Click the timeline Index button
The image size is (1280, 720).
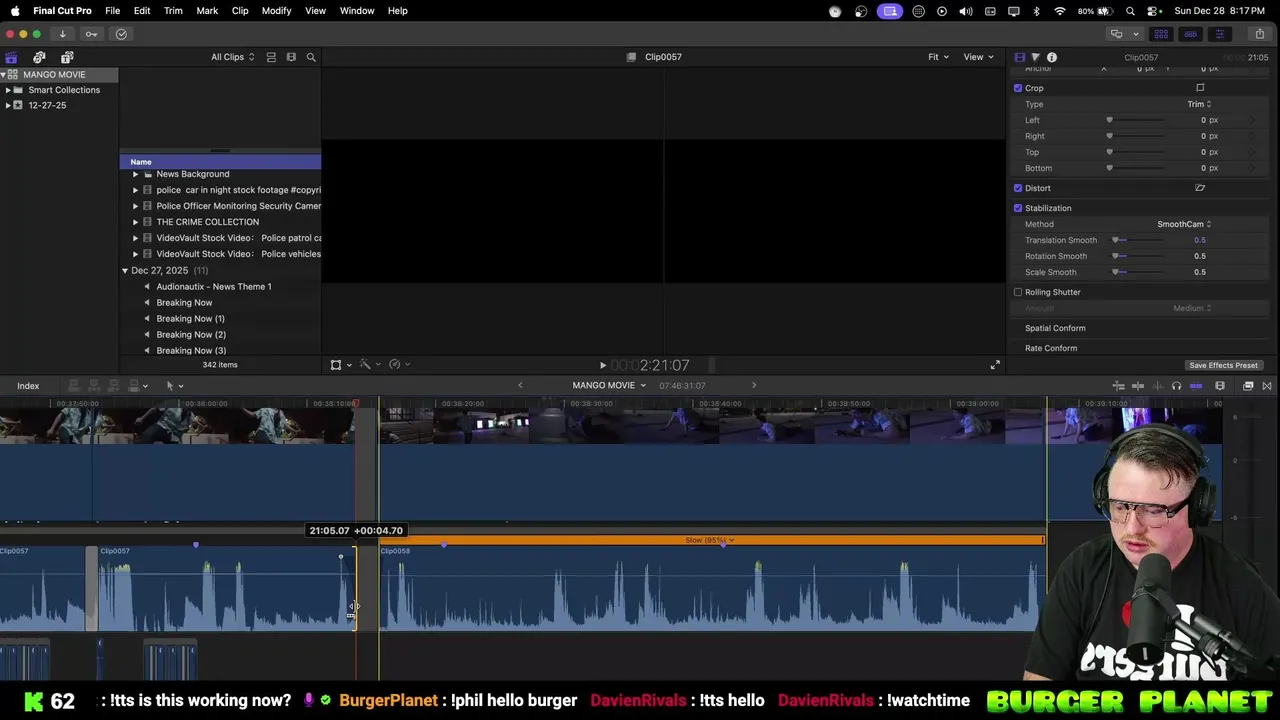tap(28, 386)
